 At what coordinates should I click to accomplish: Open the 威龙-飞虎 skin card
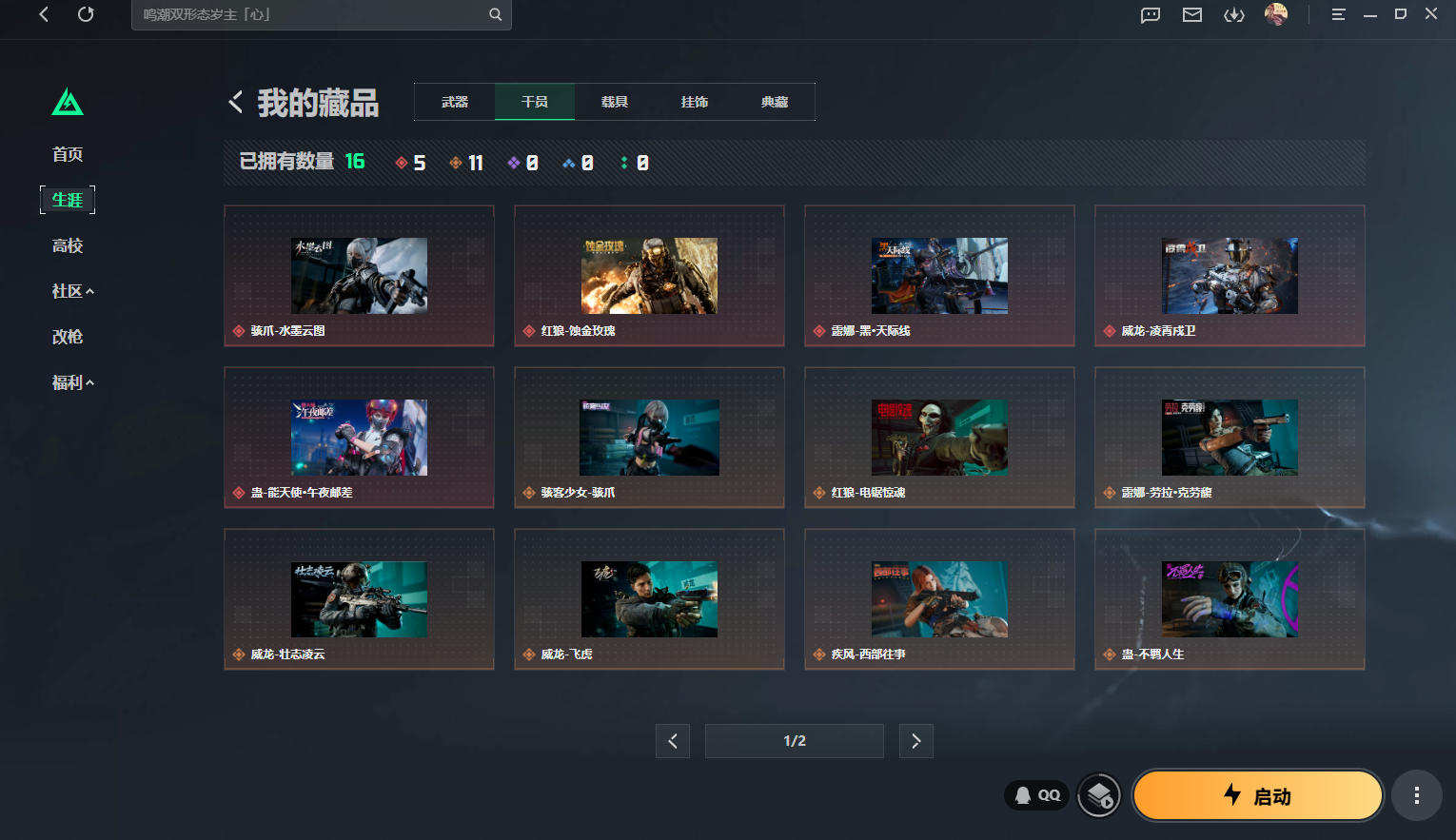point(649,599)
